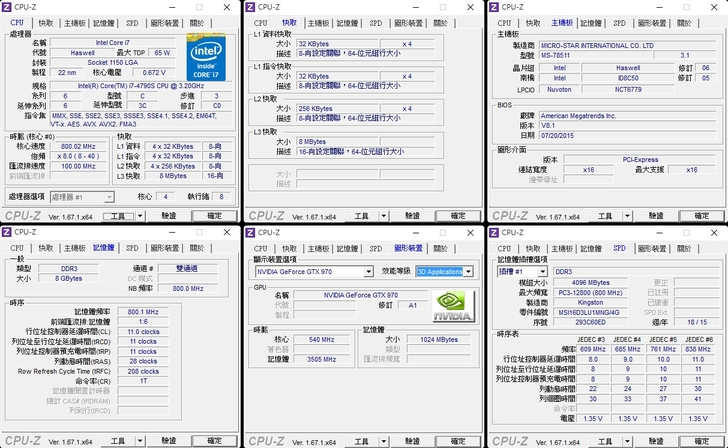Viewport: 728px width, 448px height.
Task: Select 關於 tab in the SPD window
Action: pos(684,248)
